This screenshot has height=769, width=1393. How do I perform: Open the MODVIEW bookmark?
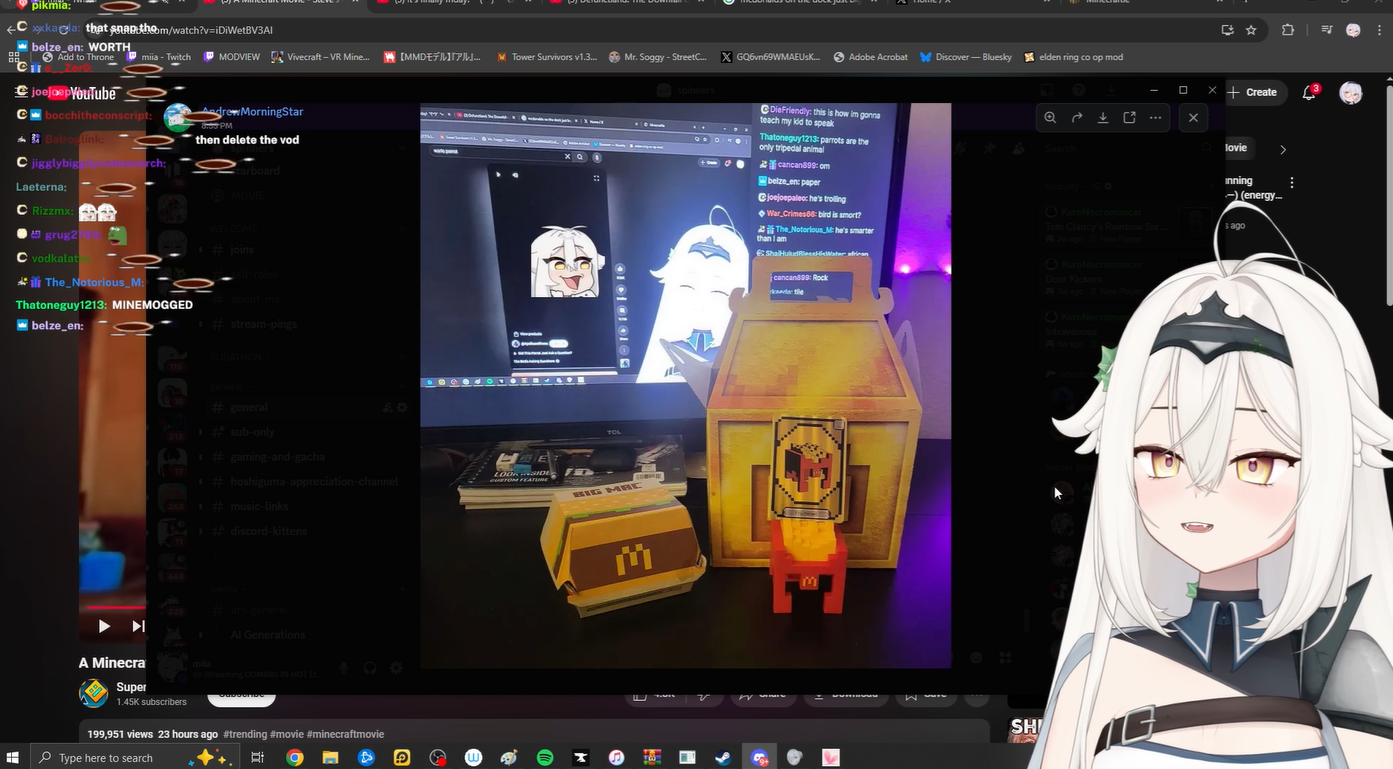[231, 57]
